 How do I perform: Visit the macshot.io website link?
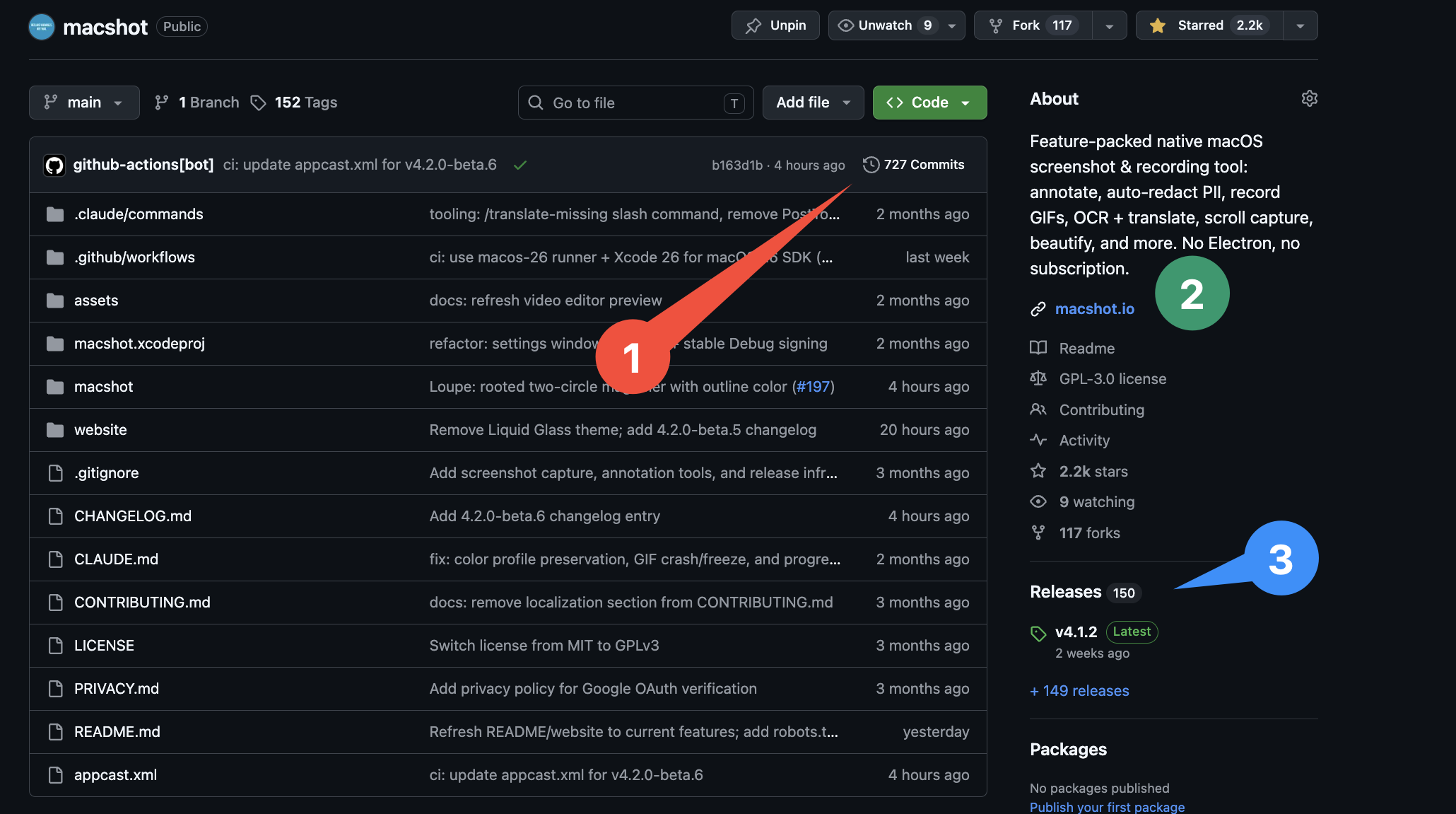pos(1094,309)
